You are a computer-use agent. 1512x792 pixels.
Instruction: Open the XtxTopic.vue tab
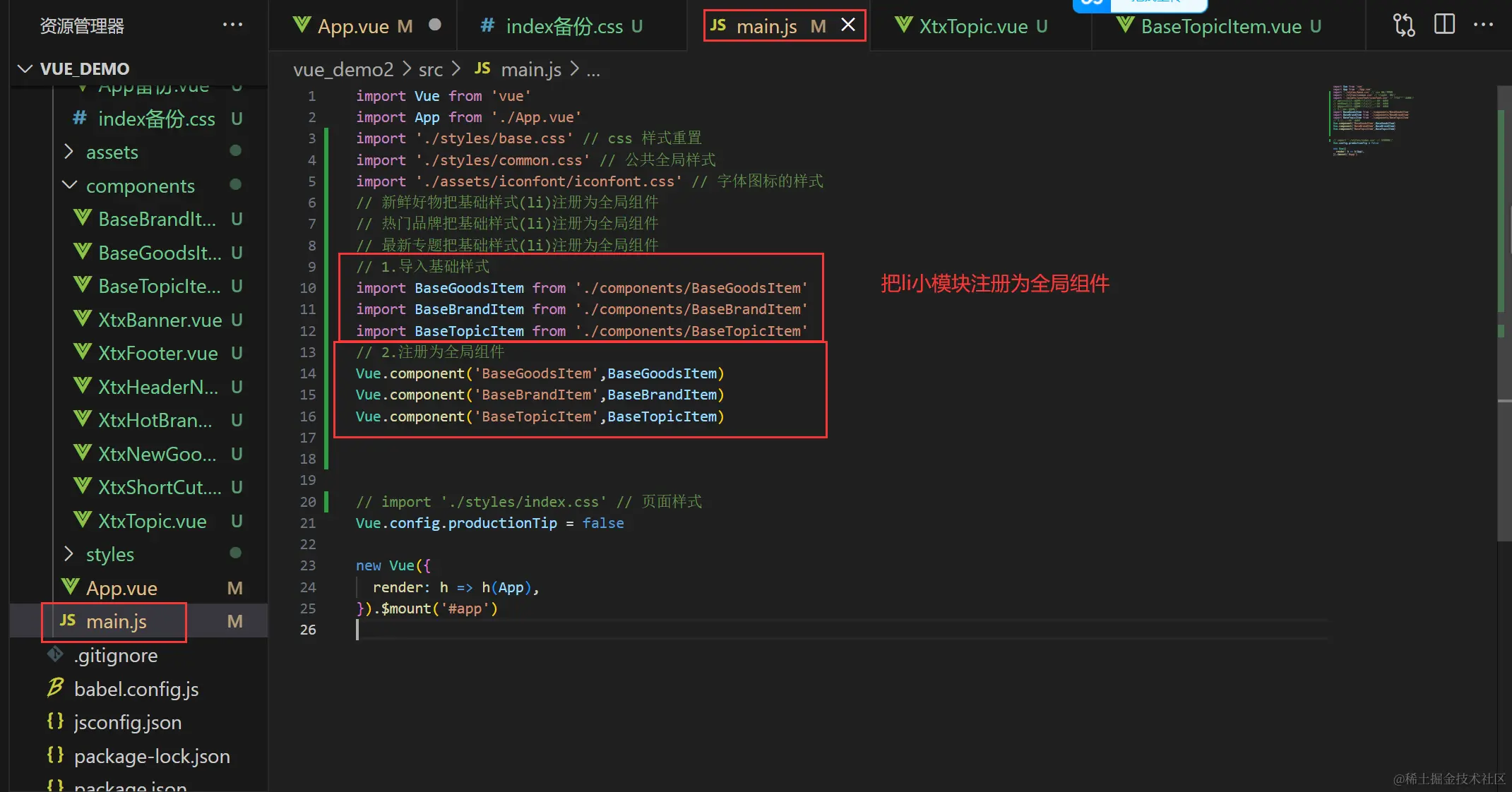(980, 26)
